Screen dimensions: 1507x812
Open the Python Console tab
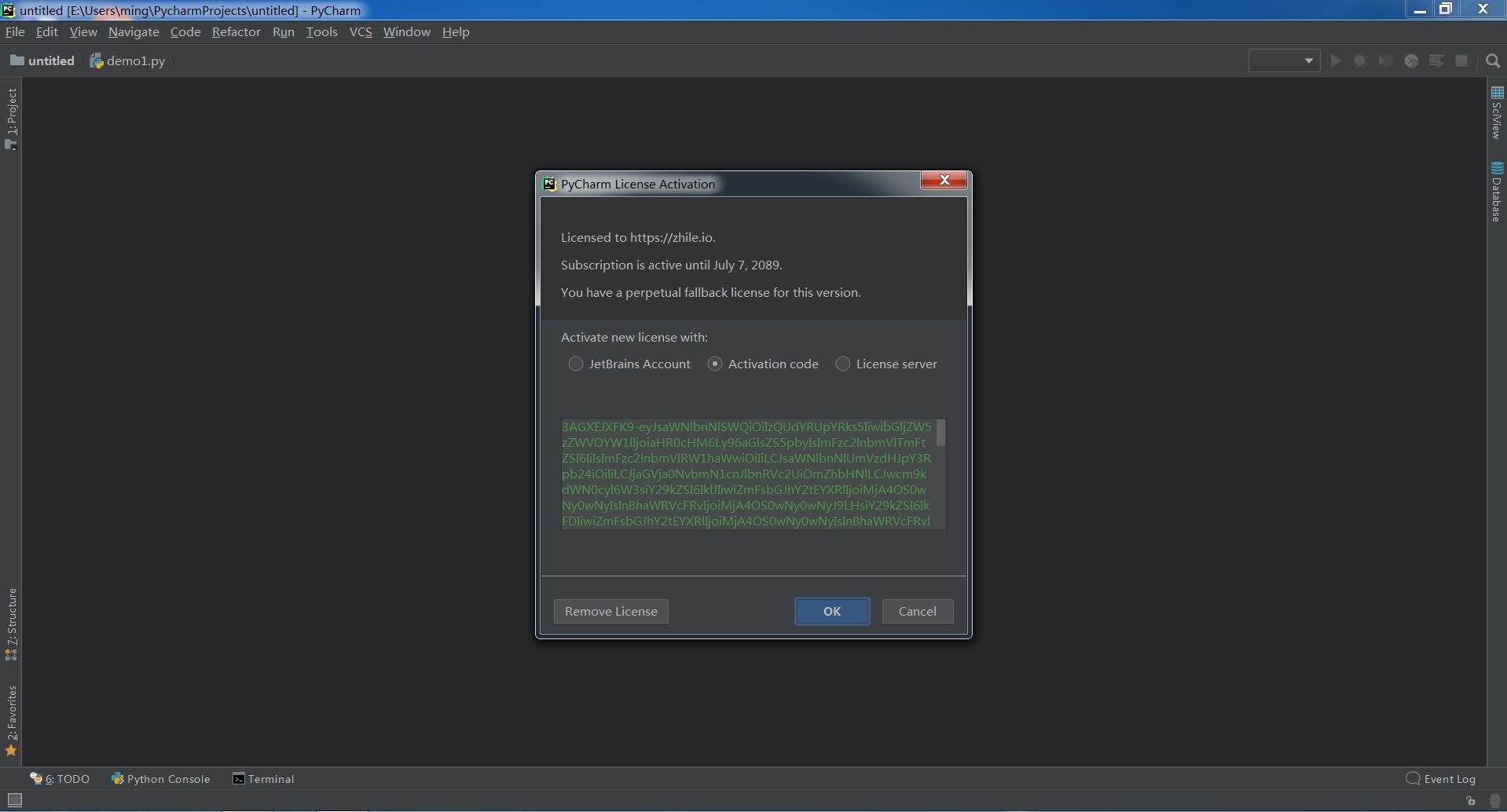click(x=161, y=779)
